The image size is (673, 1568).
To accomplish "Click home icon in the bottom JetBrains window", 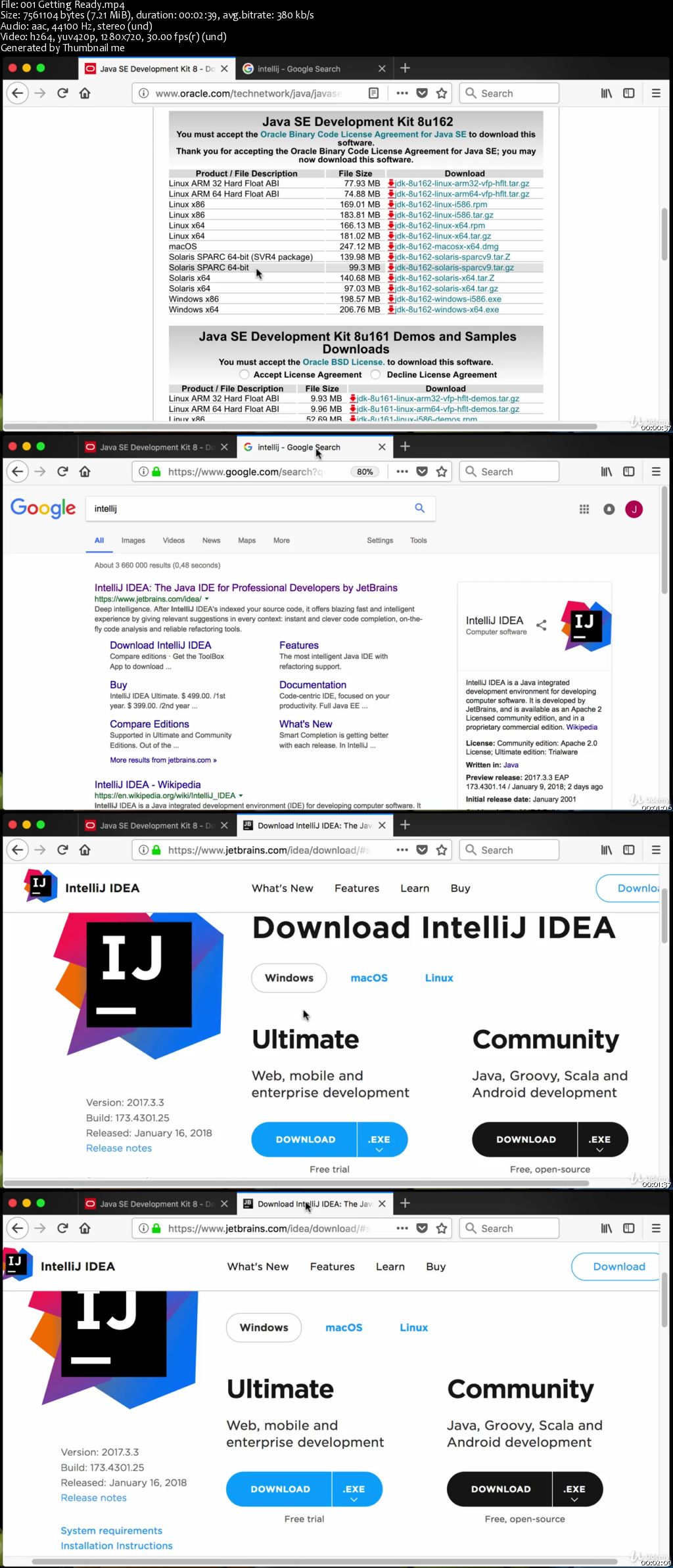I will click(x=85, y=1228).
